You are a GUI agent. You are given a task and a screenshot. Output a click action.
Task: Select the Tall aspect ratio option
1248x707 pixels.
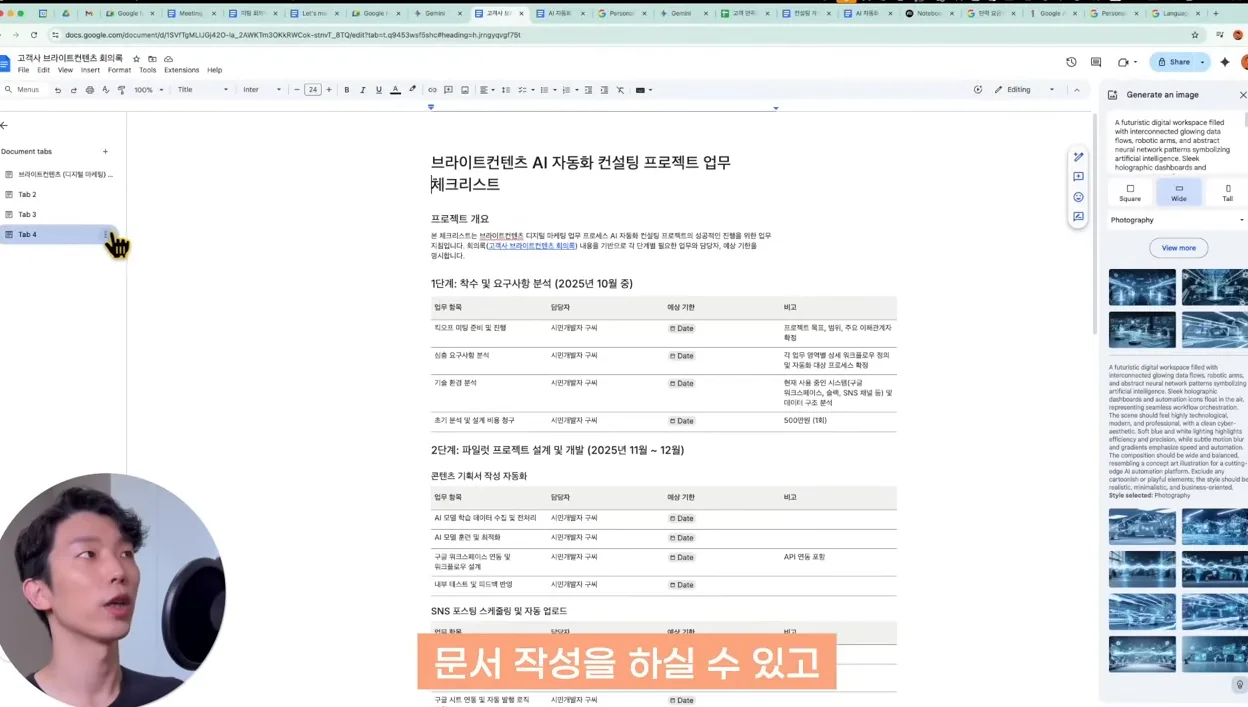click(x=1227, y=193)
